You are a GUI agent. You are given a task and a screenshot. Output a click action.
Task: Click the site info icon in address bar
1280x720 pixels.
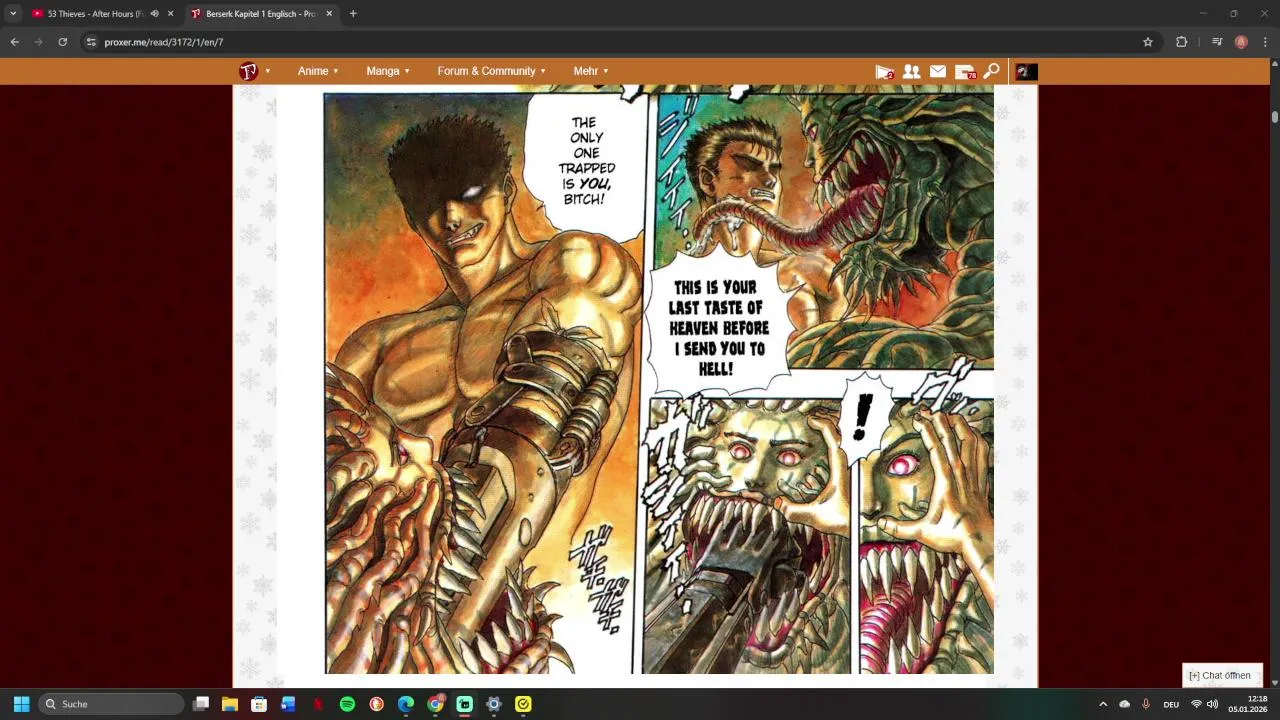(x=91, y=42)
